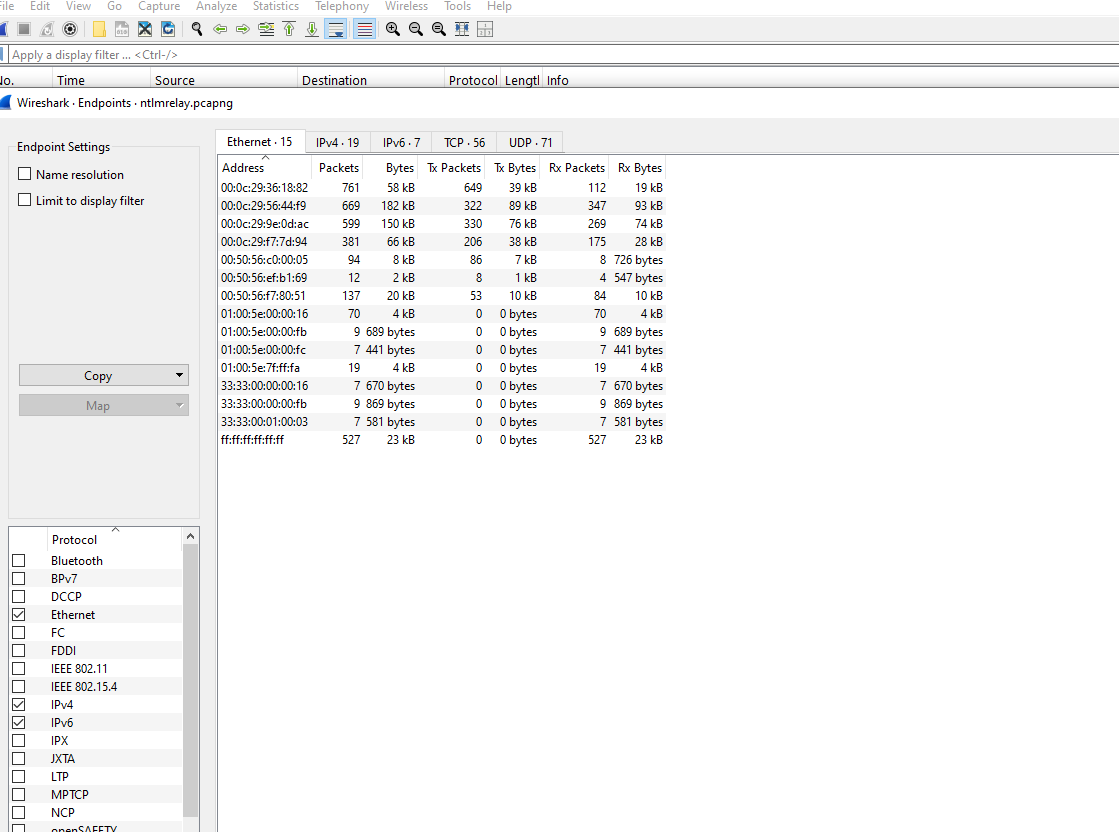
Task: Select endpoint row 00:0c:29:36:18:82
Action: click(x=442, y=188)
